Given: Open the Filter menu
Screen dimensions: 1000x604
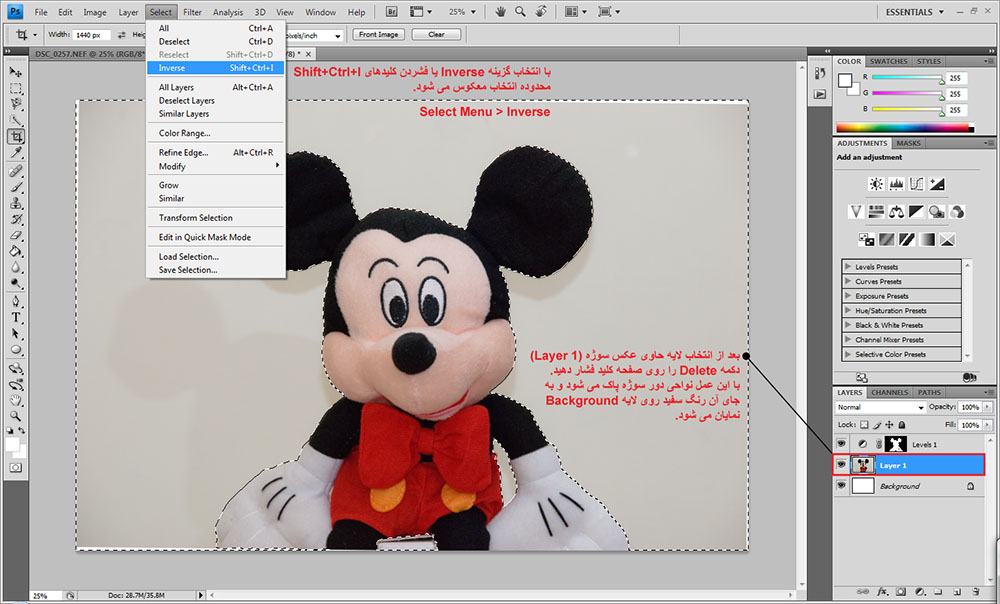Looking at the screenshot, I should tap(192, 12).
